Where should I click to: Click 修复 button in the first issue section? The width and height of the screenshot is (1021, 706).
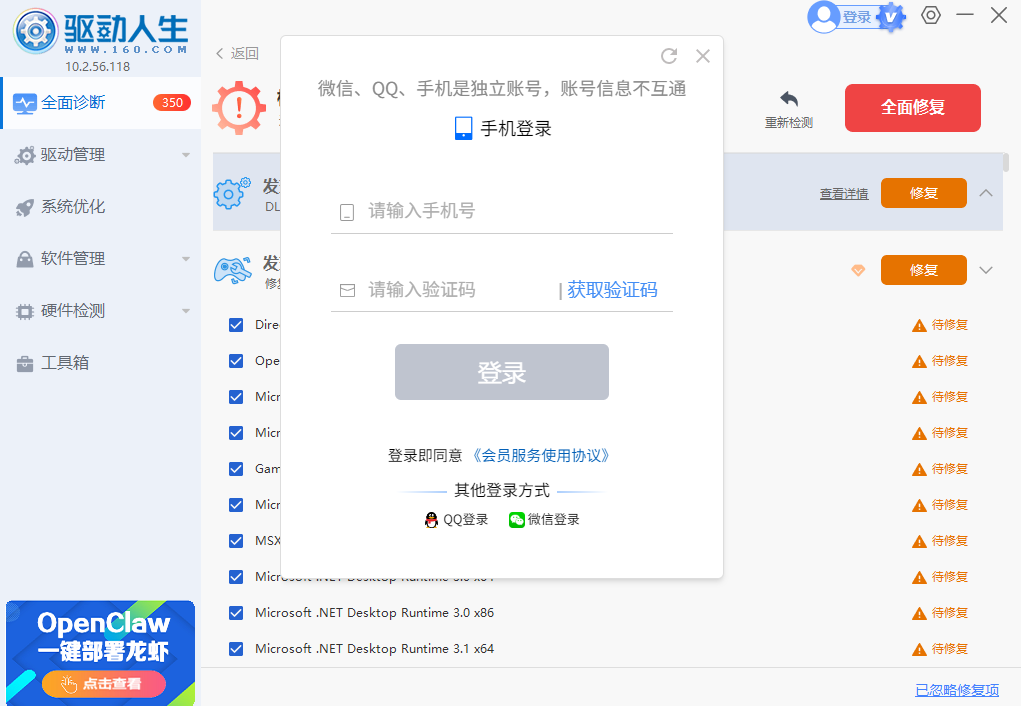pos(923,193)
